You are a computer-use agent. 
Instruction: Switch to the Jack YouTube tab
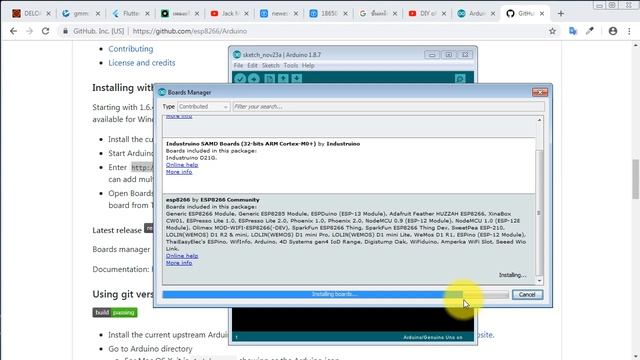click(x=229, y=13)
